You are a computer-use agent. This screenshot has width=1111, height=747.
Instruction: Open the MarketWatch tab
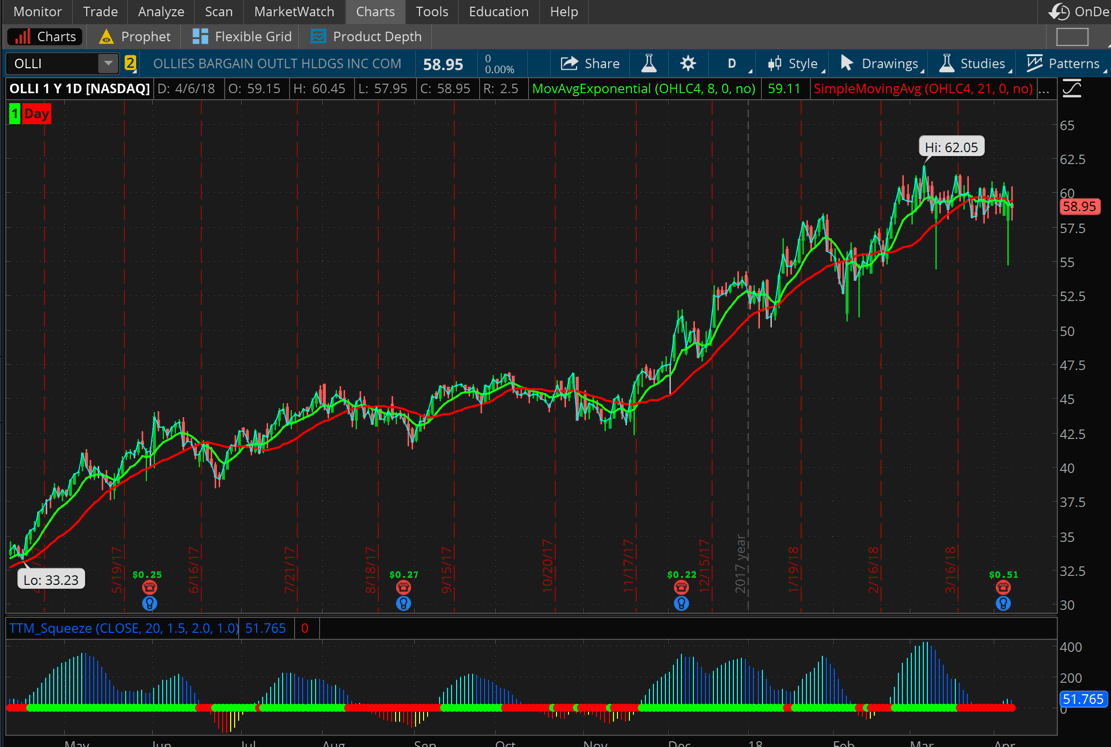(x=294, y=11)
